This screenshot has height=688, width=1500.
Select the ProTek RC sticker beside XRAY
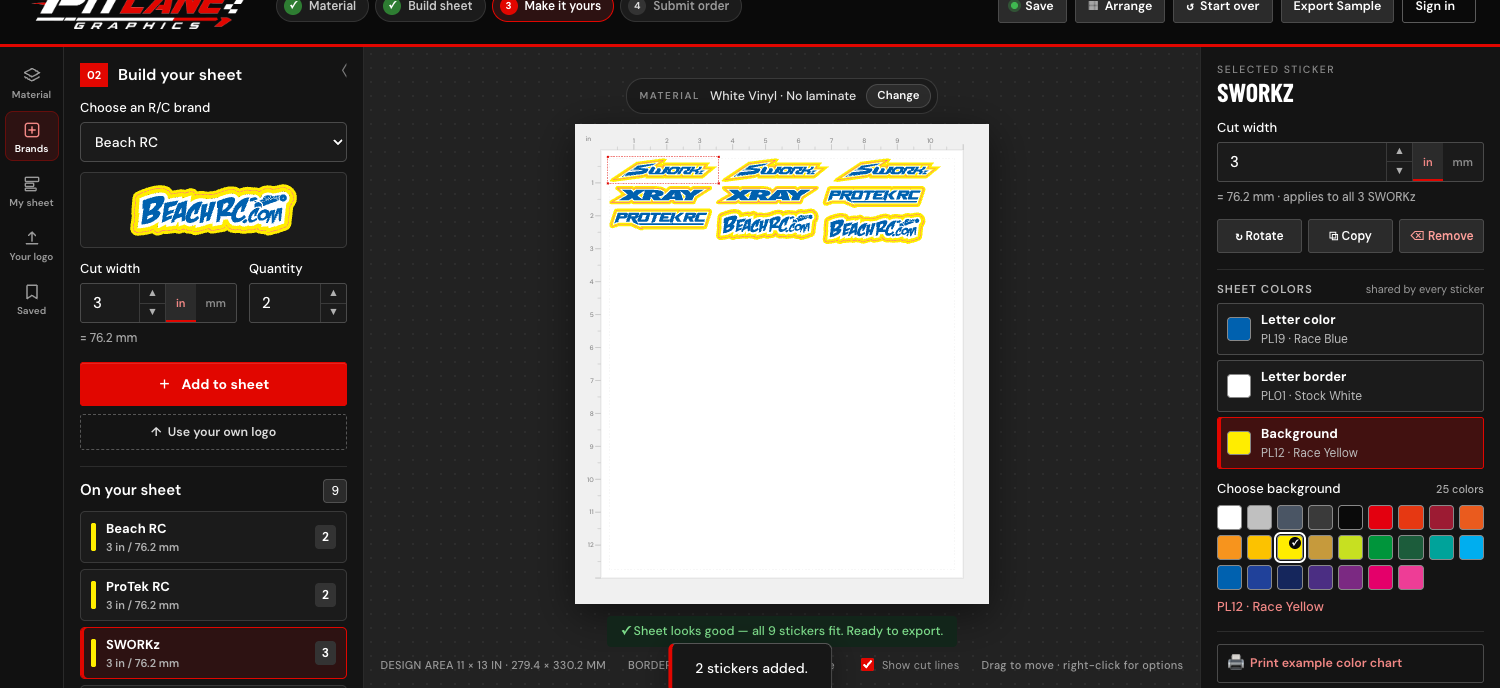tap(874, 196)
